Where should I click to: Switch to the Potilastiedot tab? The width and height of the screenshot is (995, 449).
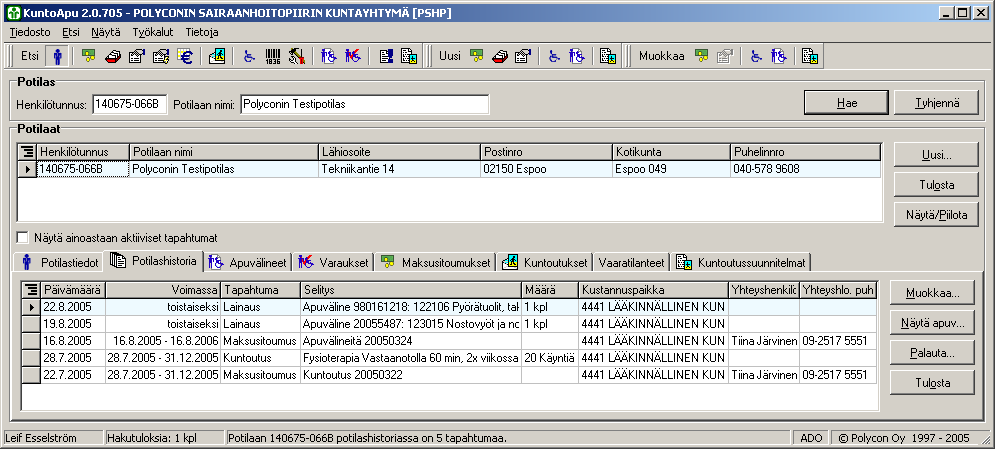click(x=61, y=262)
